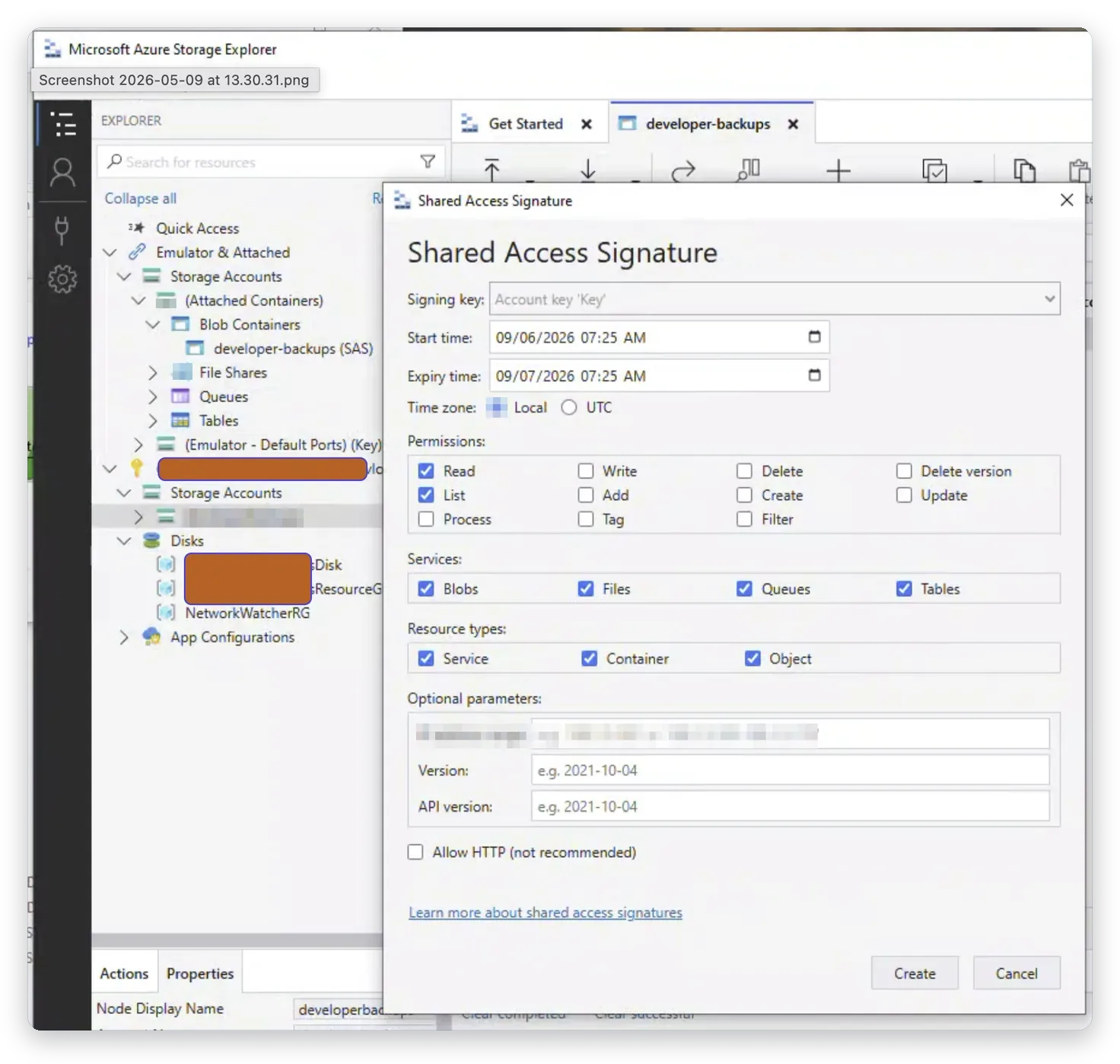1120x1064 pixels.
Task: Open the Settings gear in the sidebar
Action: tap(62, 279)
